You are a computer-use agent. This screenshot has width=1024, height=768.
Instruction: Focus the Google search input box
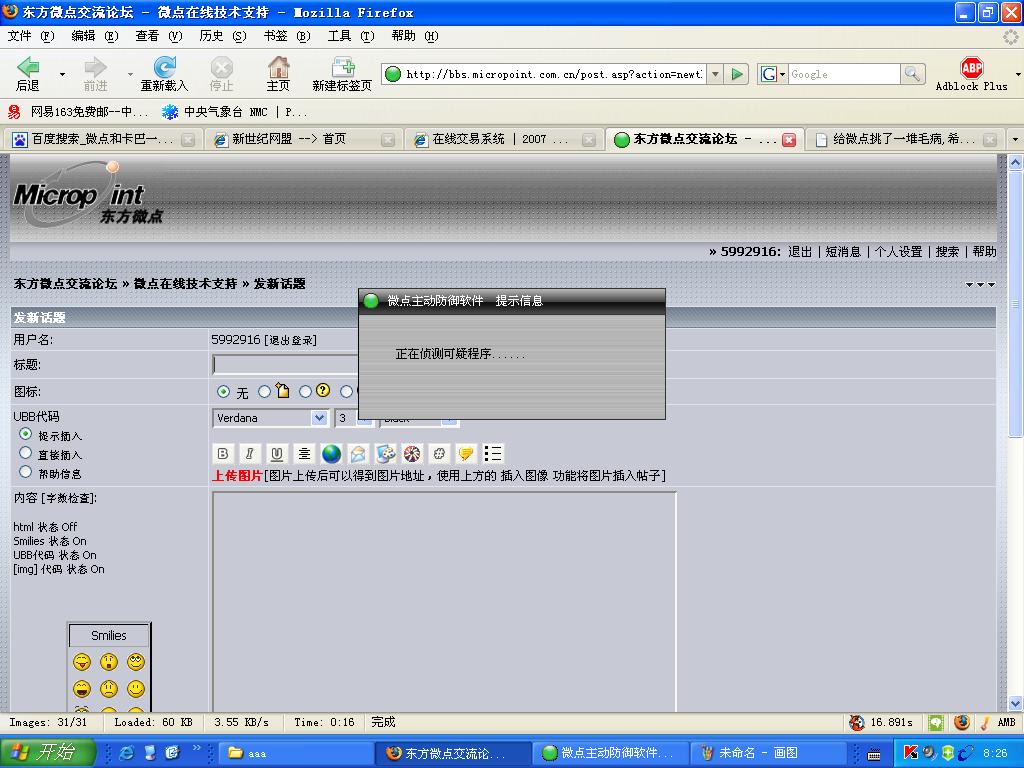click(844, 74)
